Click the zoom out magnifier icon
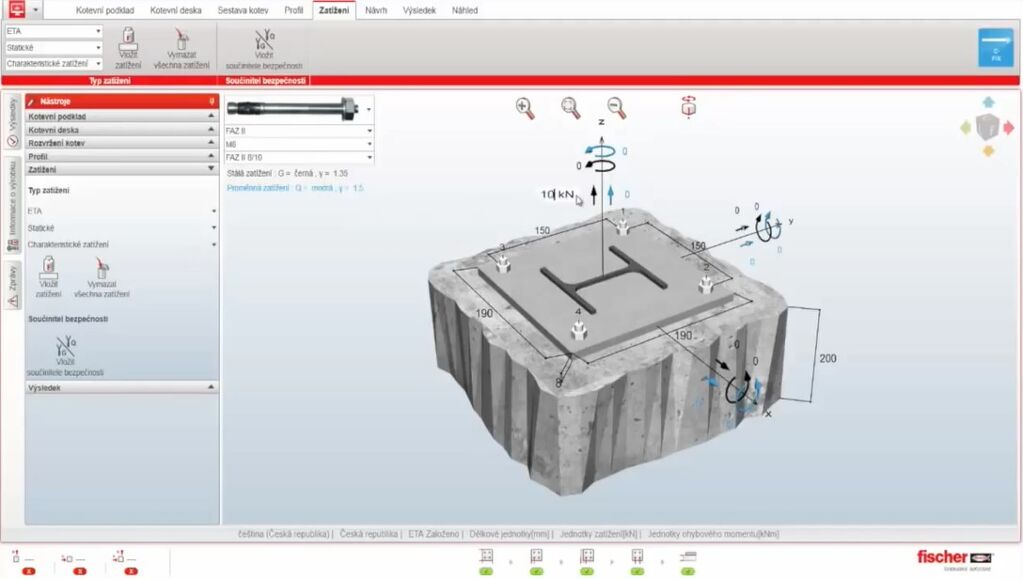This screenshot has height=579, width=1023. [x=617, y=108]
